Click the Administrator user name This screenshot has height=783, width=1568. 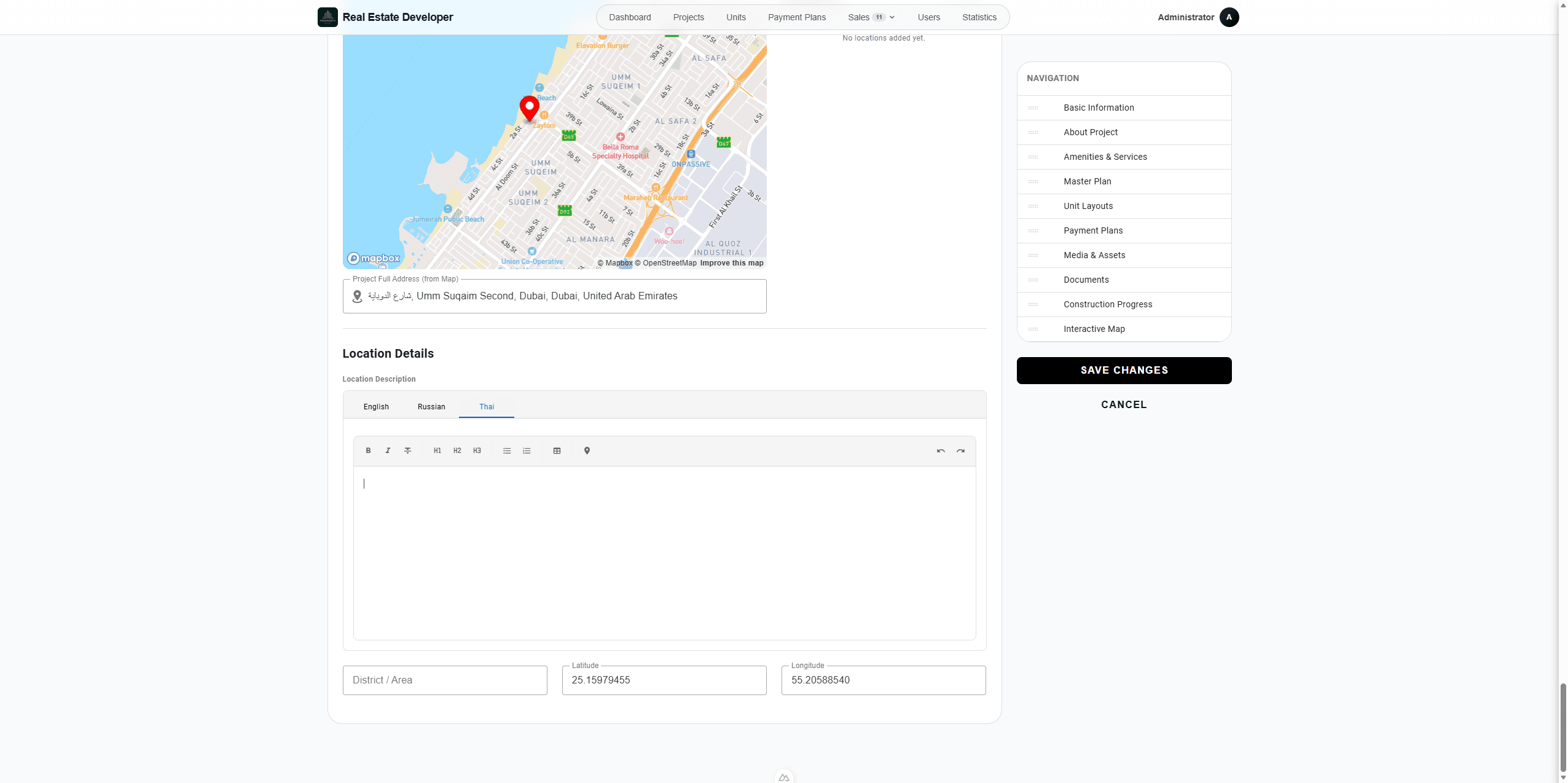1186,17
